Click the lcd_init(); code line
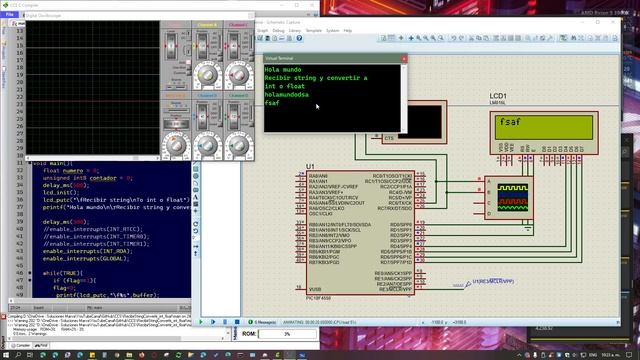Image resolution: width=640 pixels, height=360 pixels. [61, 192]
